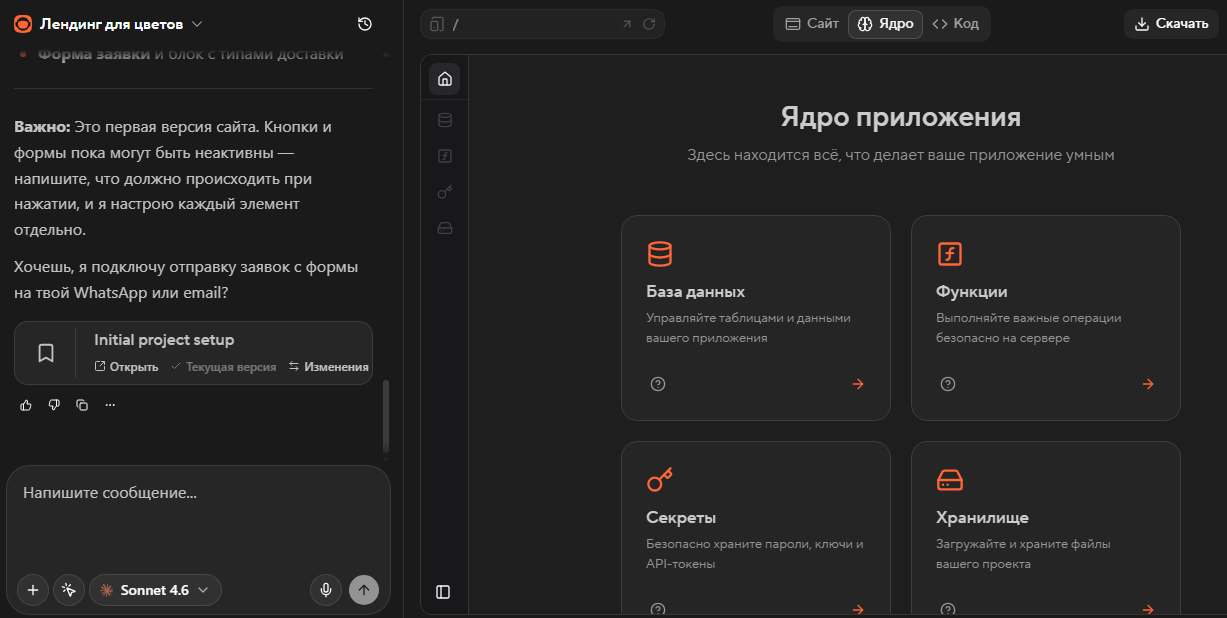This screenshot has width=1227, height=618.
Task: Open the Initial project setup via Открыть
Action: (x=126, y=367)
